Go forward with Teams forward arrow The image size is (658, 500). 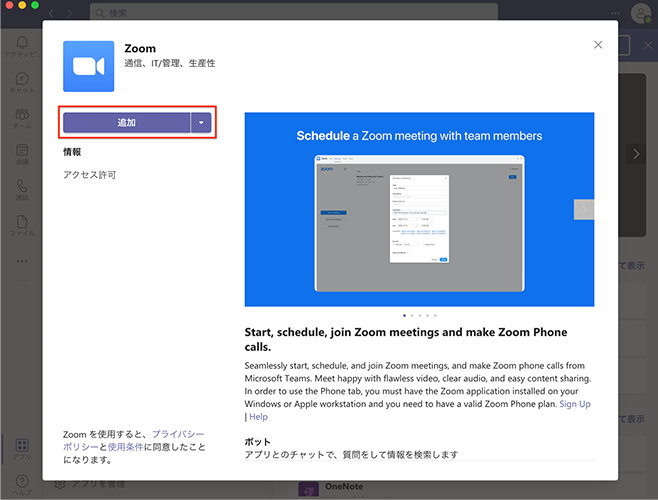70,13
